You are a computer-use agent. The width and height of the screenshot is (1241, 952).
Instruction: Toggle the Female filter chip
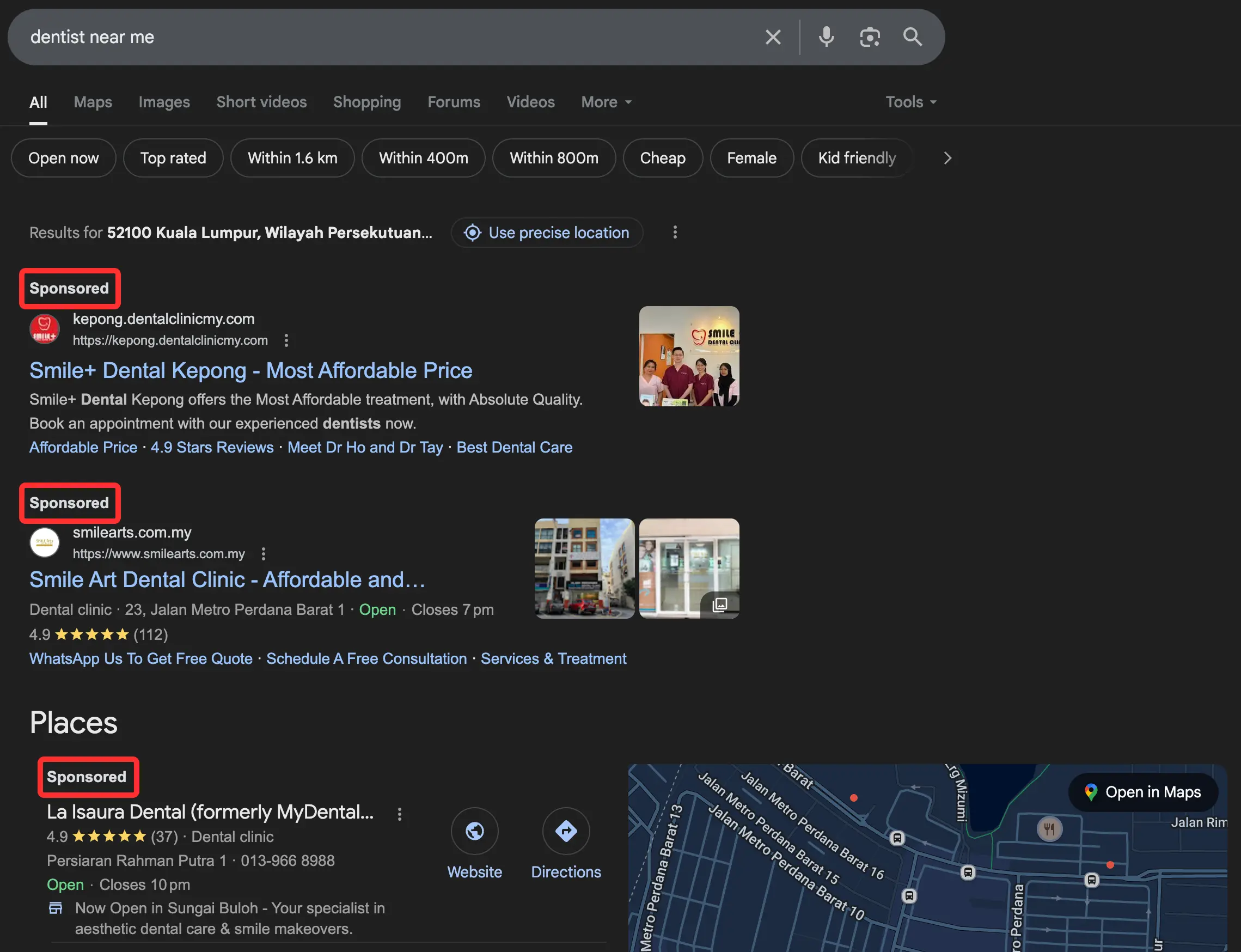(751, 158)
